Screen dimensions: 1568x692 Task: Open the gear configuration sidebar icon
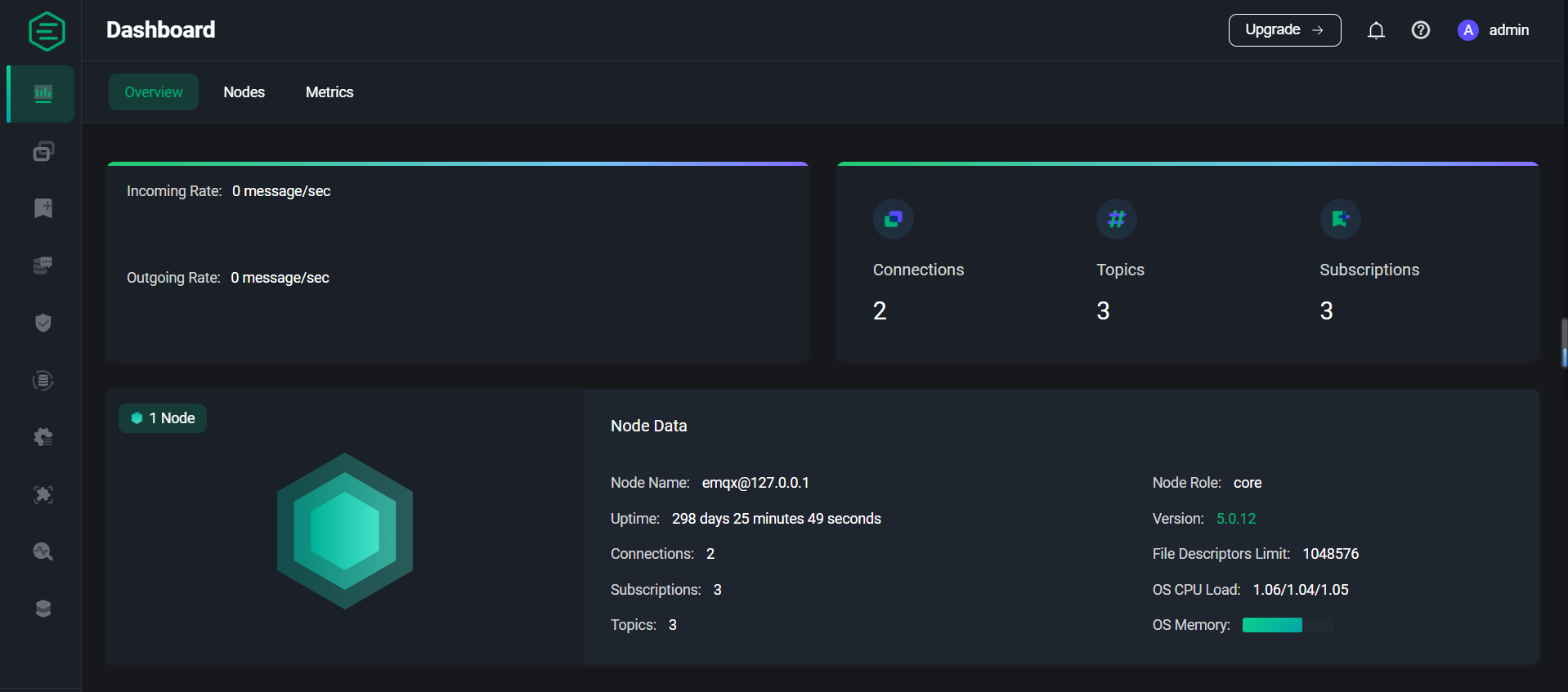43,437
